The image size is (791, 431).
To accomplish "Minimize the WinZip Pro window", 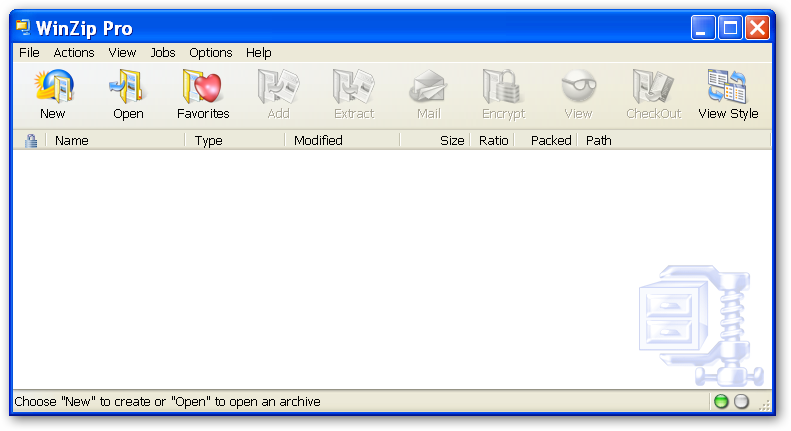I will (x=703, y=27).
